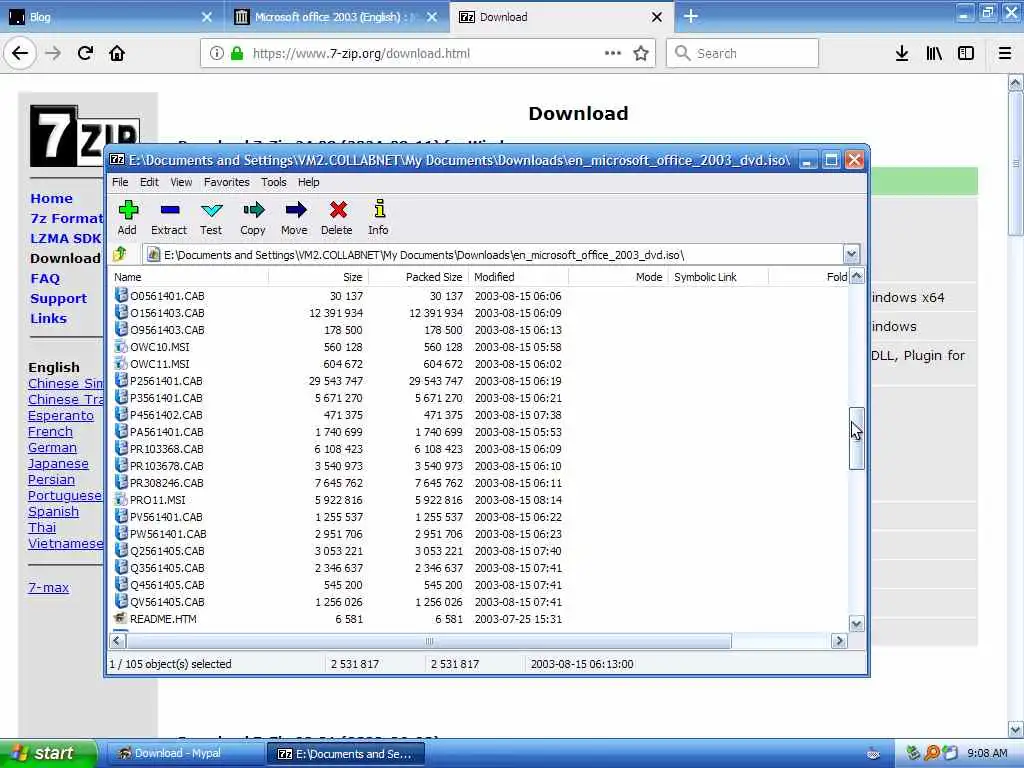Click the Firefox back arrow button
Viewport: 1024px width, 768px height.
pos(20,53)
